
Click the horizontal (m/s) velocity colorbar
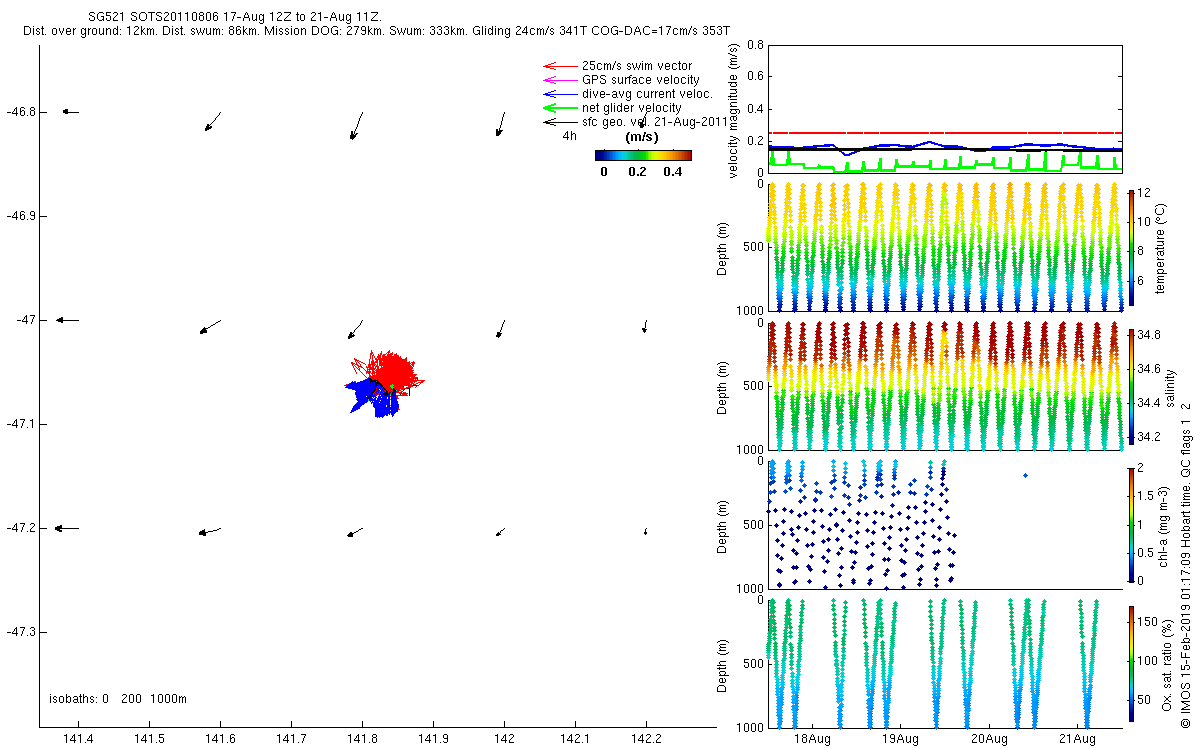(x=643, y=155)
